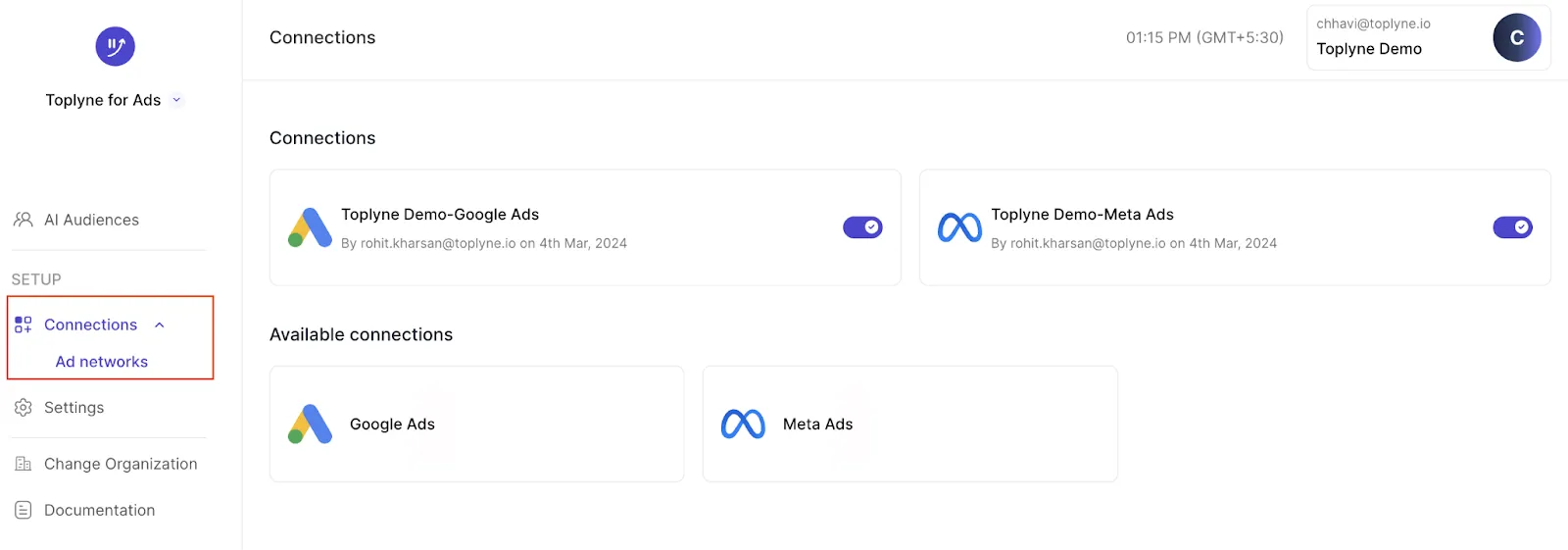1568x550 pixels.
Task: Select the Toplyne Demo-Google Ads title
Action: 440,214
